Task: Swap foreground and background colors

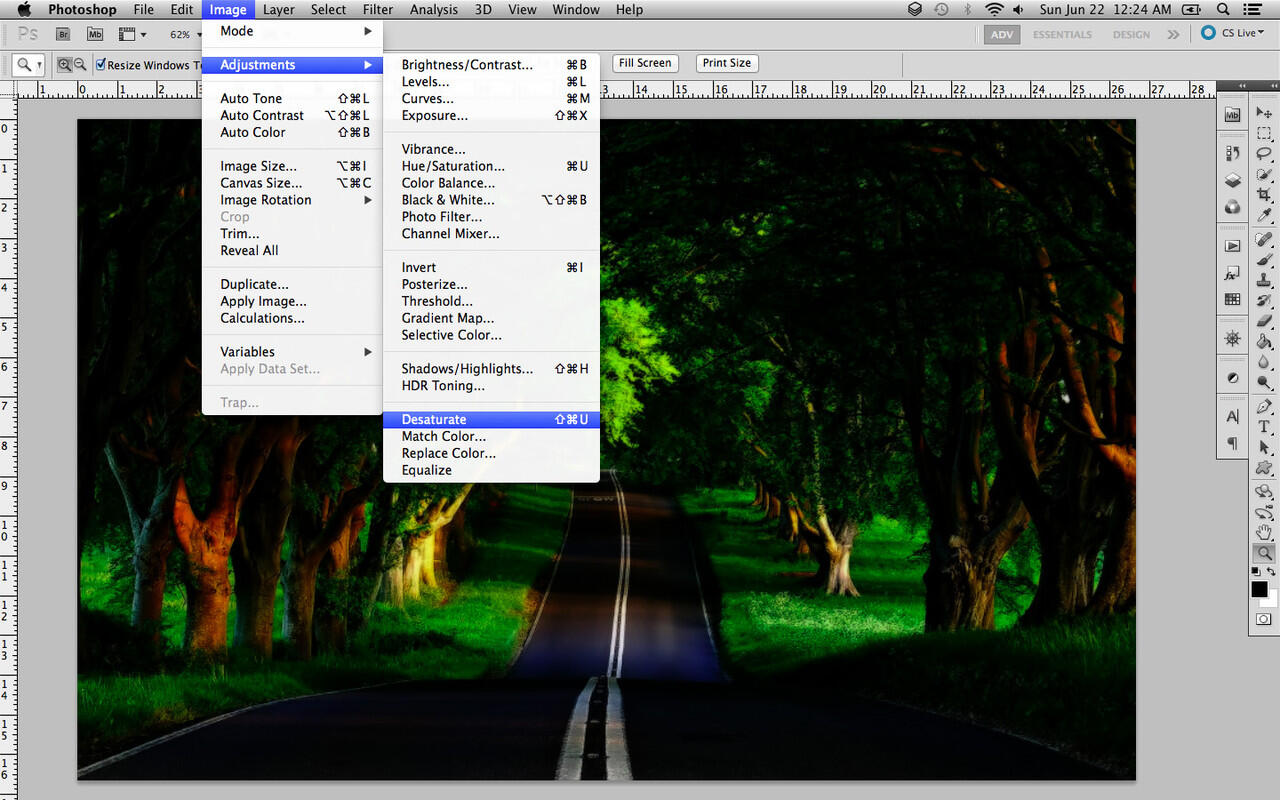Action: click(1271, 571)
